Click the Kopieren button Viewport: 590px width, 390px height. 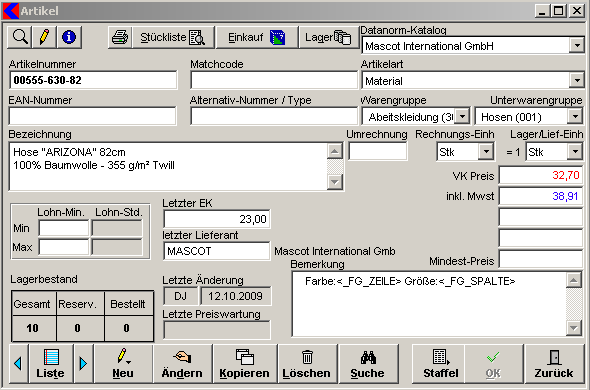[245, 363]
